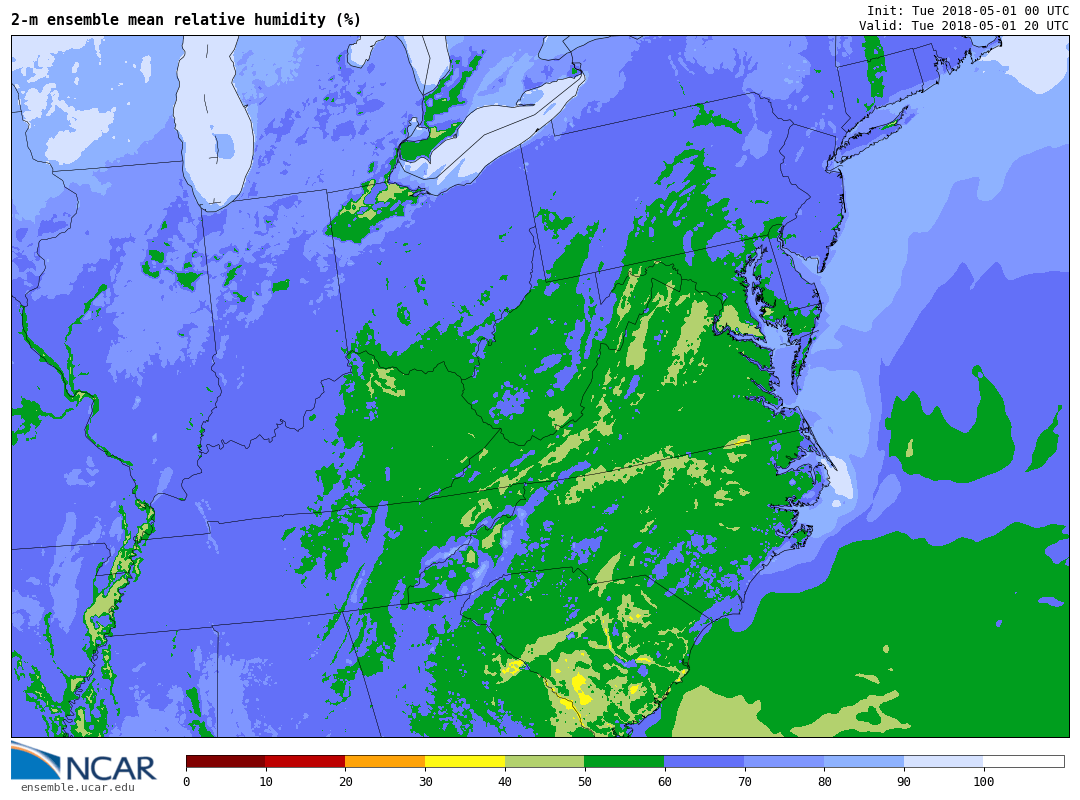This screenshot has height=800, width=1080.
Task: Select the dark red 0-10 color swatch
Action: point(226,761)
